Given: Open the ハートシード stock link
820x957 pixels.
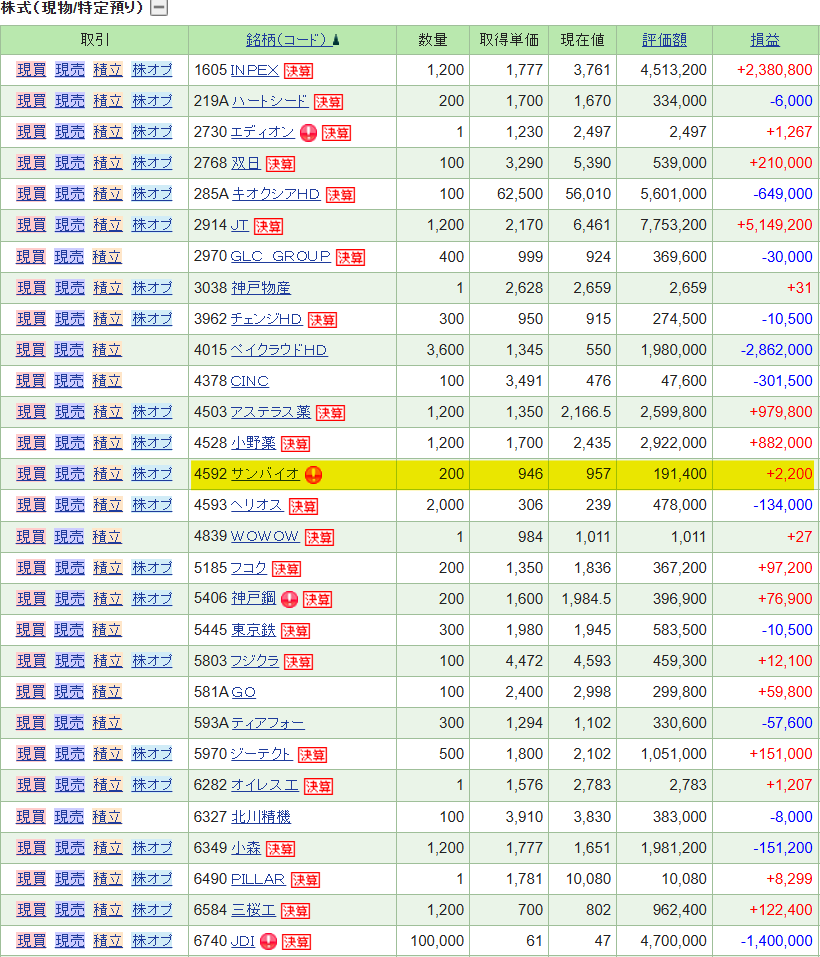Looking at the screenshot, I should (270, 101).
